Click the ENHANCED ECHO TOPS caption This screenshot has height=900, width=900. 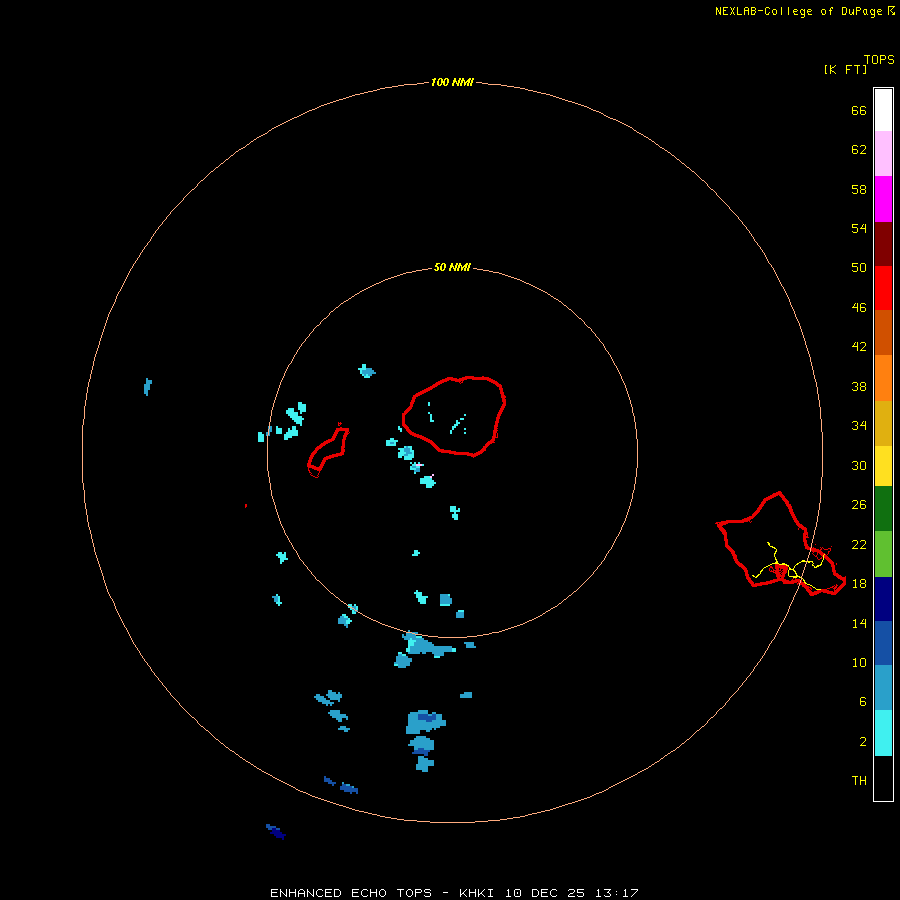coord(350,893)
